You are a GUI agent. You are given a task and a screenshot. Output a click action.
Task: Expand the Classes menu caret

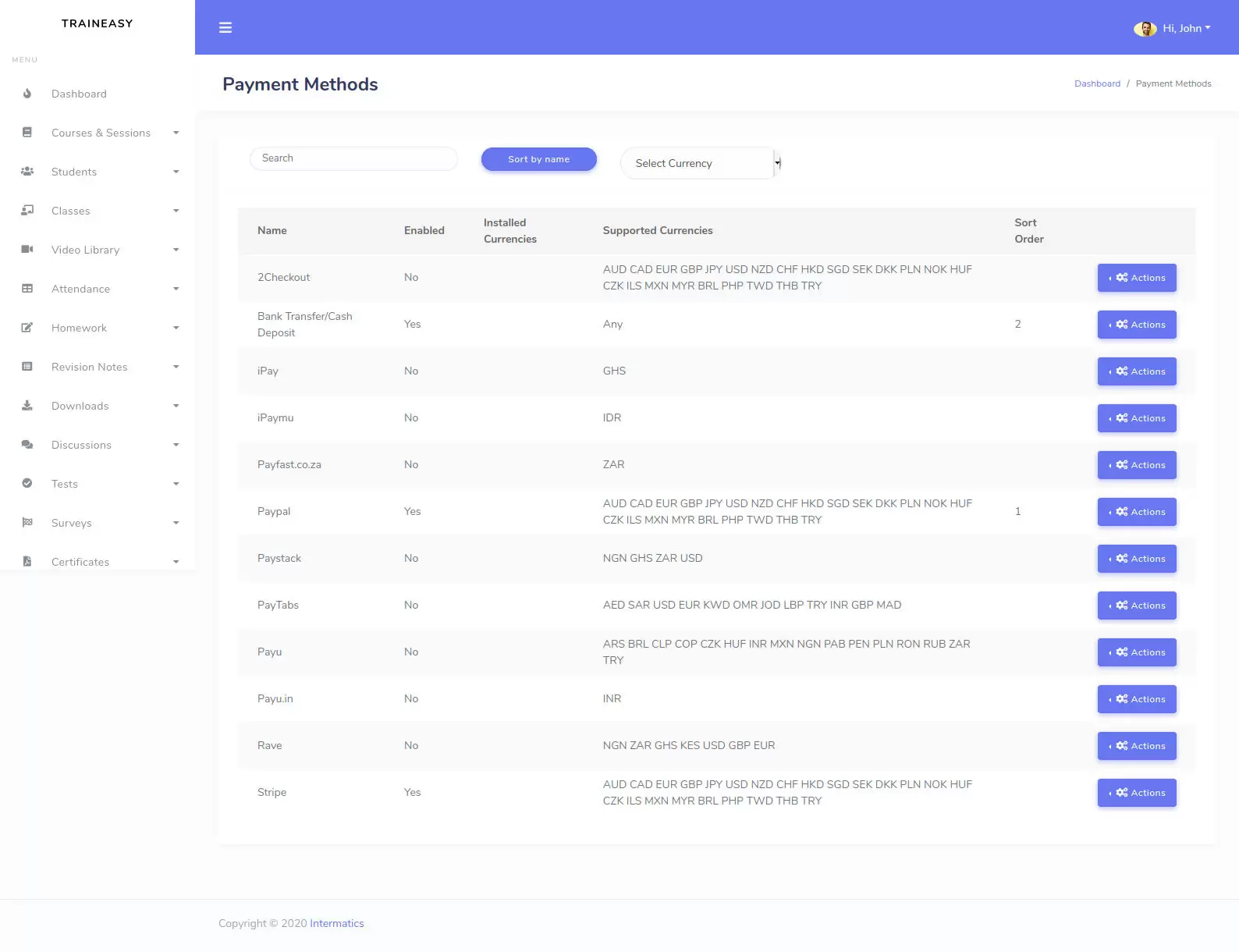[176, 211]
